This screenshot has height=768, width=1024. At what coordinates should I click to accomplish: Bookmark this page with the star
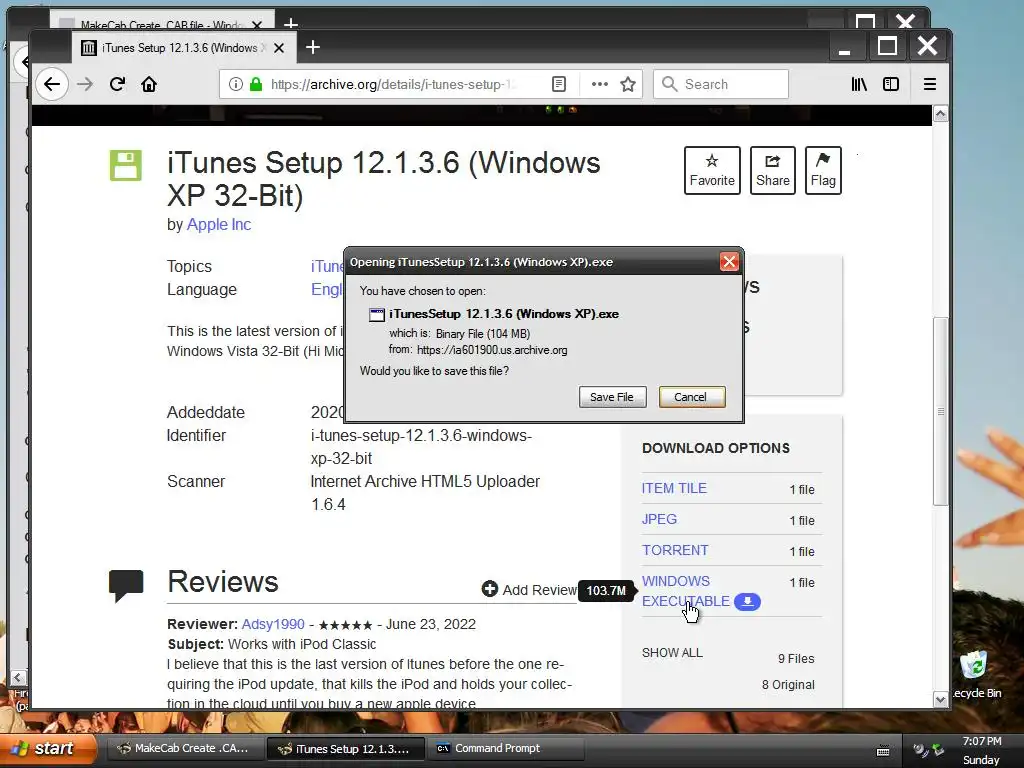(628, 84)
